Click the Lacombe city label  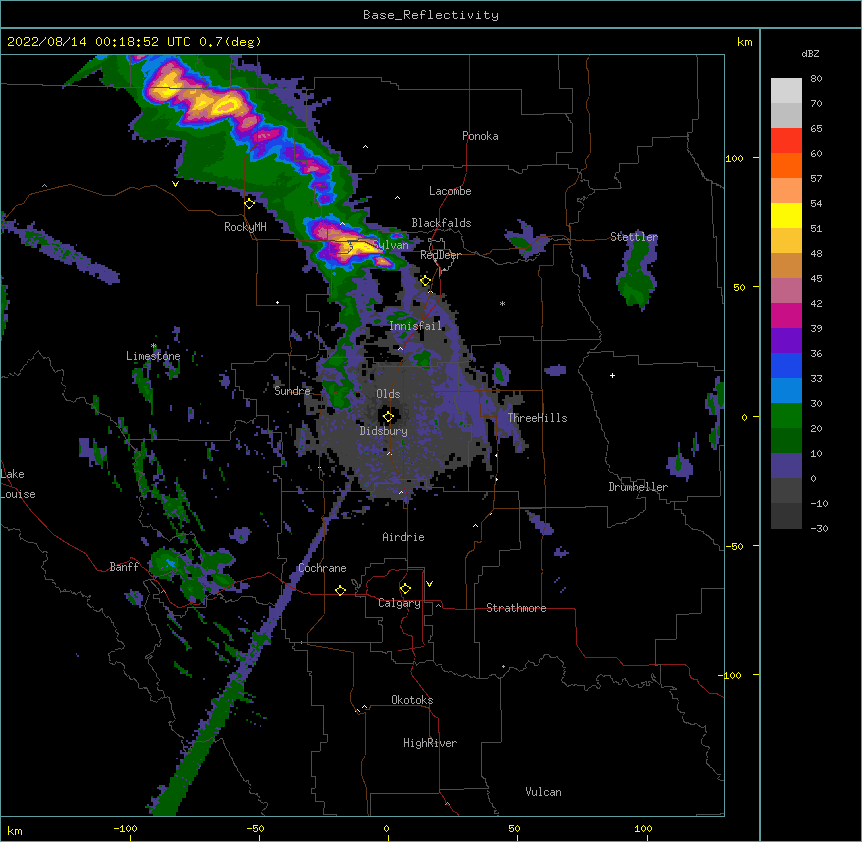click(450, 191)
